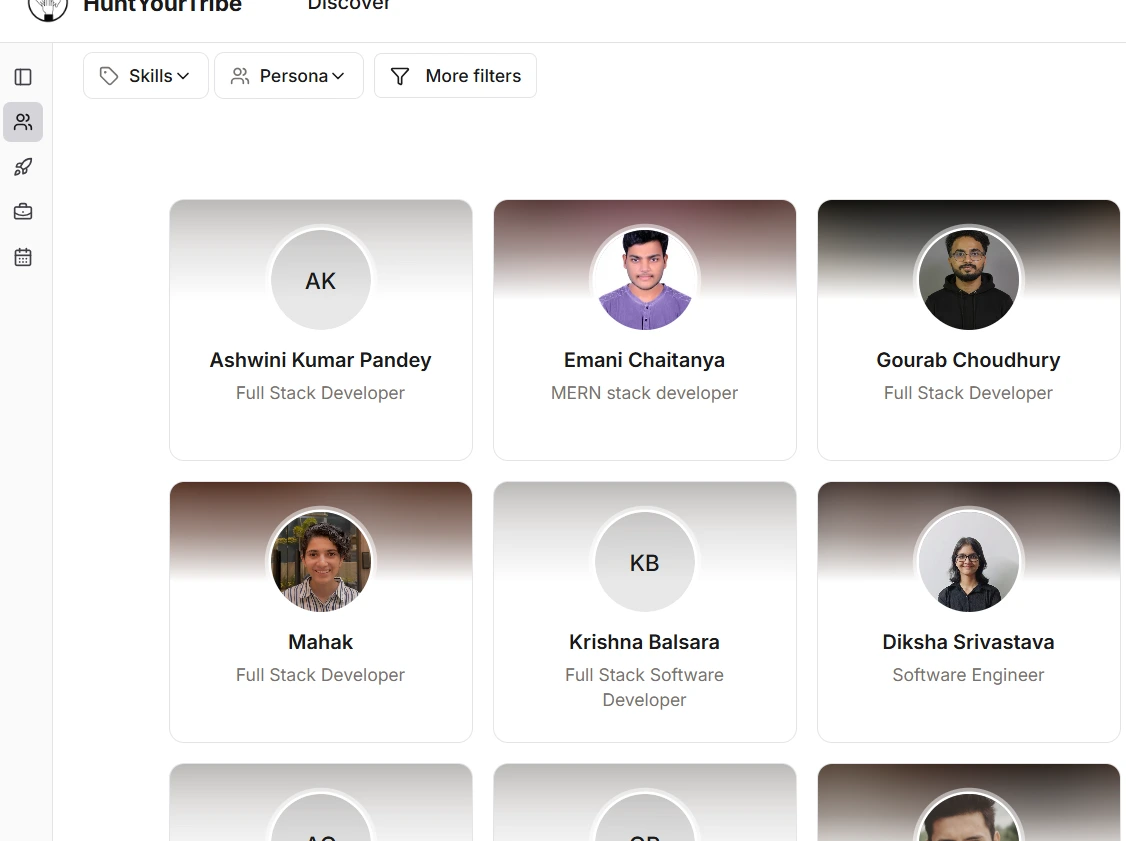This screenshot has width=1126, height=841.
Task: Click Mahak's profile photo
Action: 320,562
